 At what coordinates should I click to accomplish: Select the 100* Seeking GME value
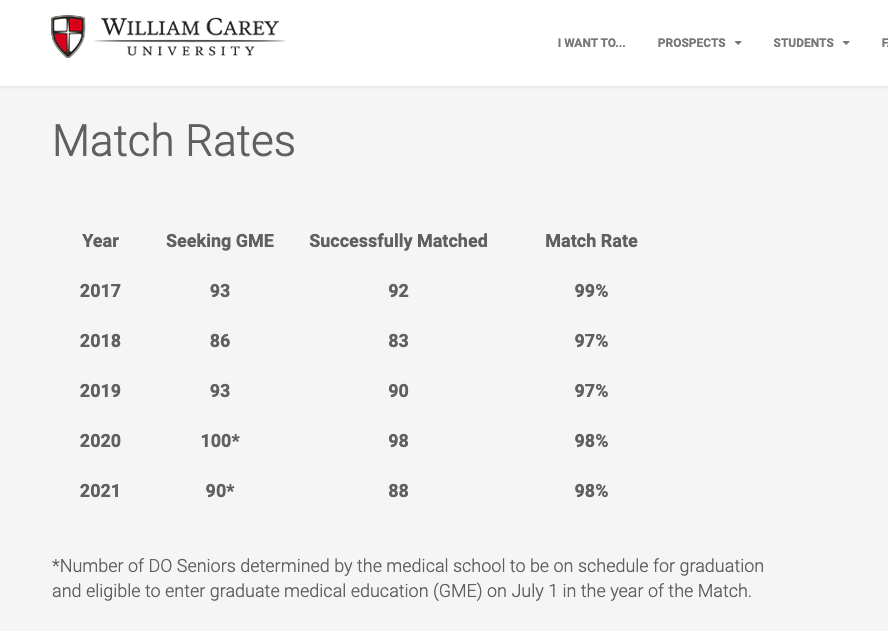(220, 441)
